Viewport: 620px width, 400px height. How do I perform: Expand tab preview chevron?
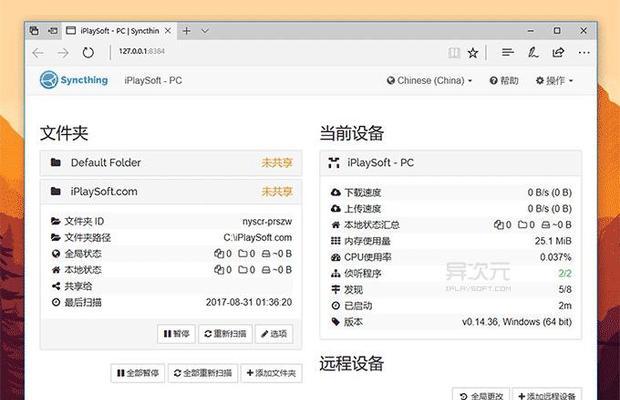click(x=205, y=30)
